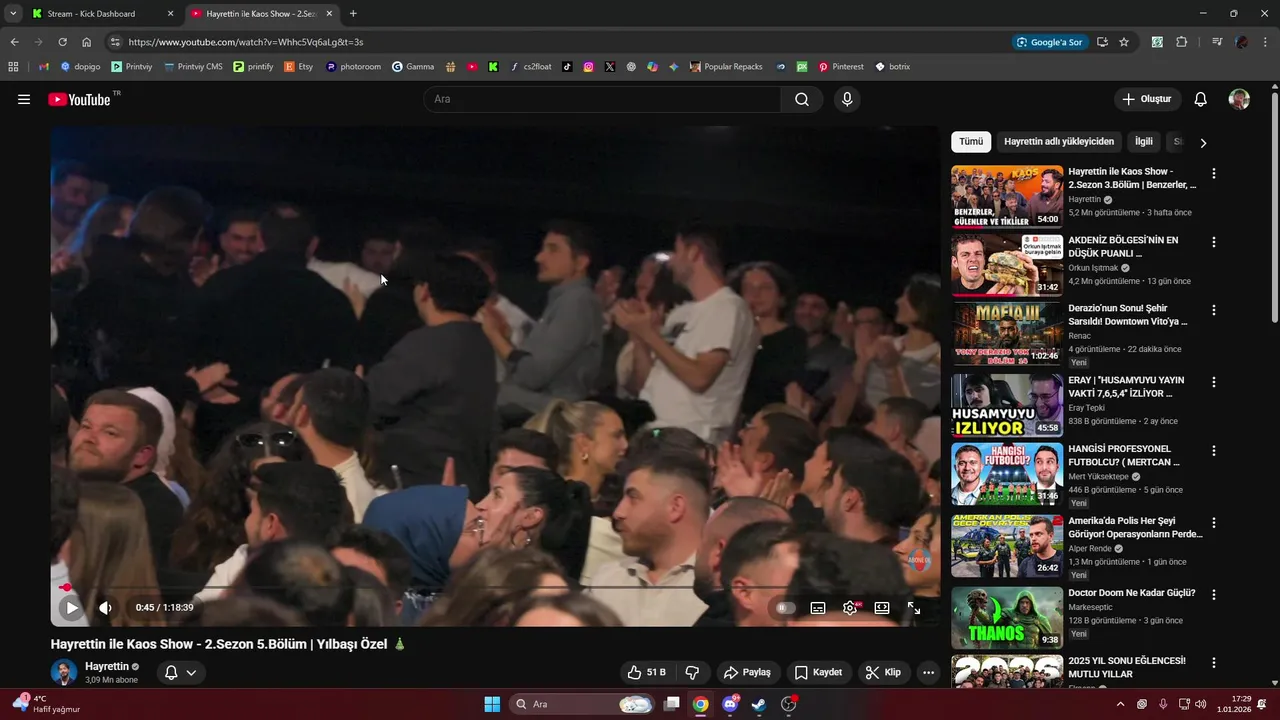Go back to previous page
The image size is (1280, 720).
[x=14, y=42]
